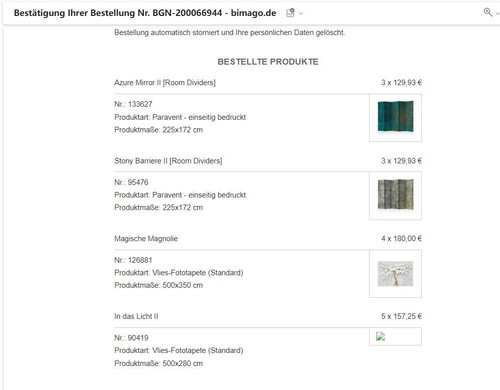Screen dimensions: 500x390
Task: Click the 'In das Licht II' product title
Action: coord(136,316)
